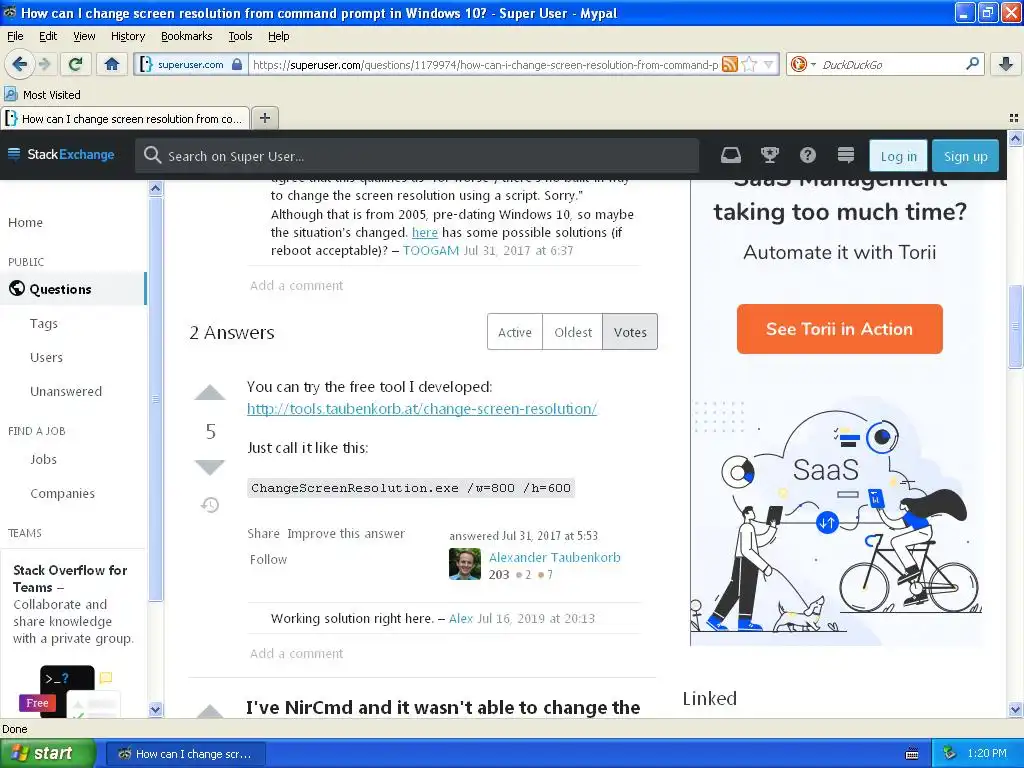This screenshot has height=768, width=1024.
Task: Sort answers by Active
Action: [x=515, y=332]
